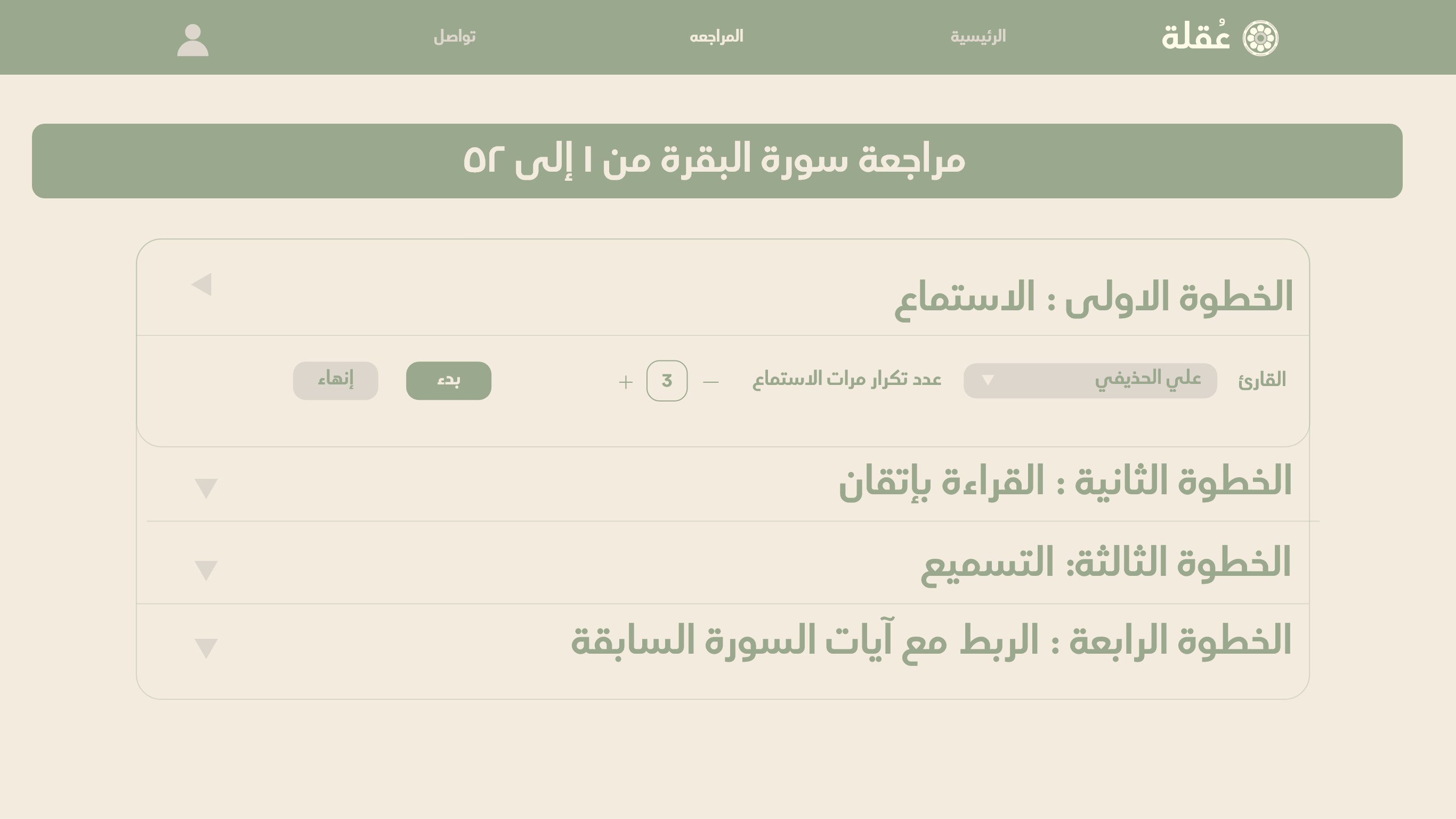Click the minus icon to decrease repetitions
Image resolution: width=1456 pixels, height=819 pixels.
pyautogui.click(x=710, y=382)
